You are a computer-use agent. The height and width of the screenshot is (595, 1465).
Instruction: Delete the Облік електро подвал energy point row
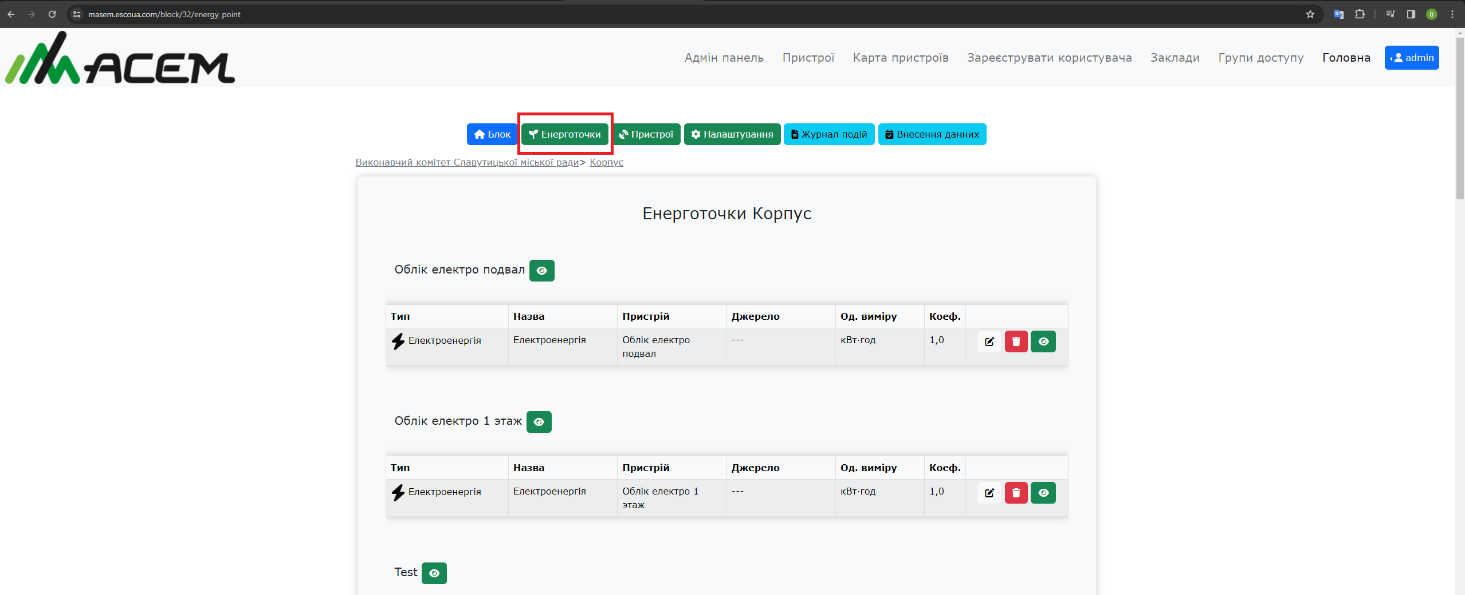(1016, 342)
